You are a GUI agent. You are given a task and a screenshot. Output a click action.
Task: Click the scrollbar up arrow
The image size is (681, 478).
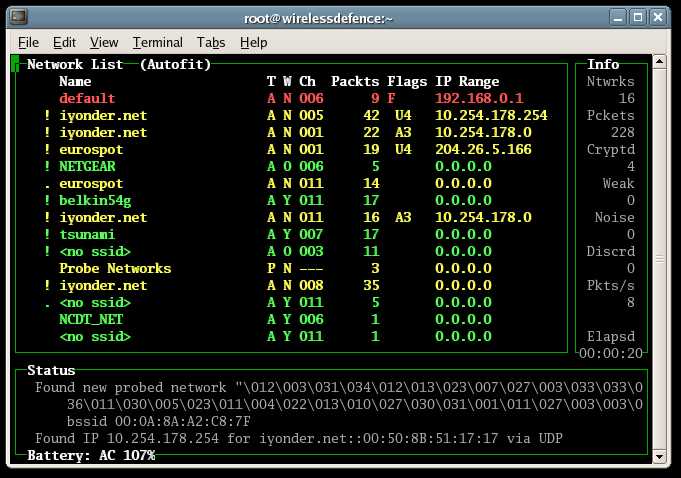(x=659, y=62)
